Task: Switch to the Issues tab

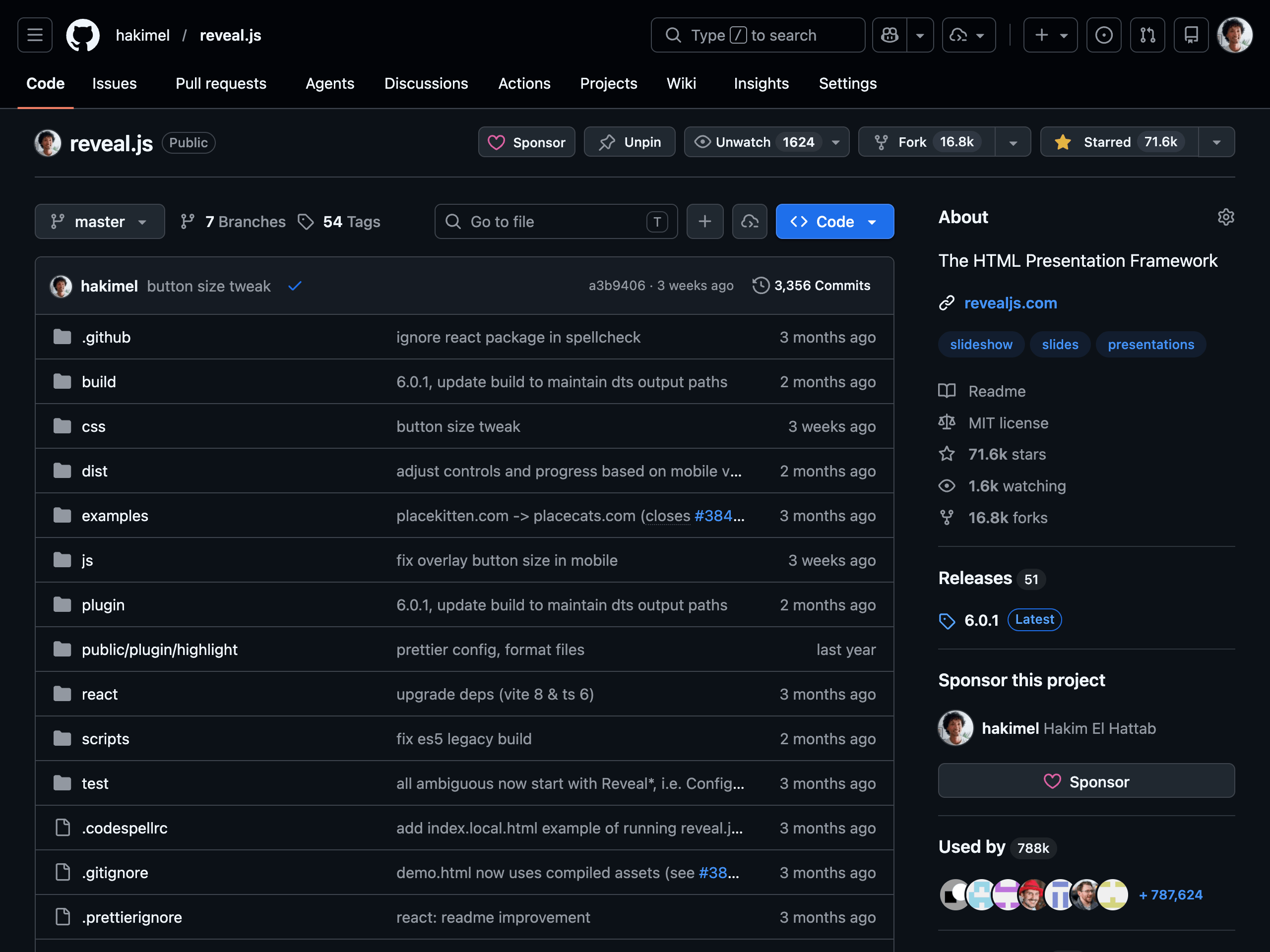Action: (114, 83)
